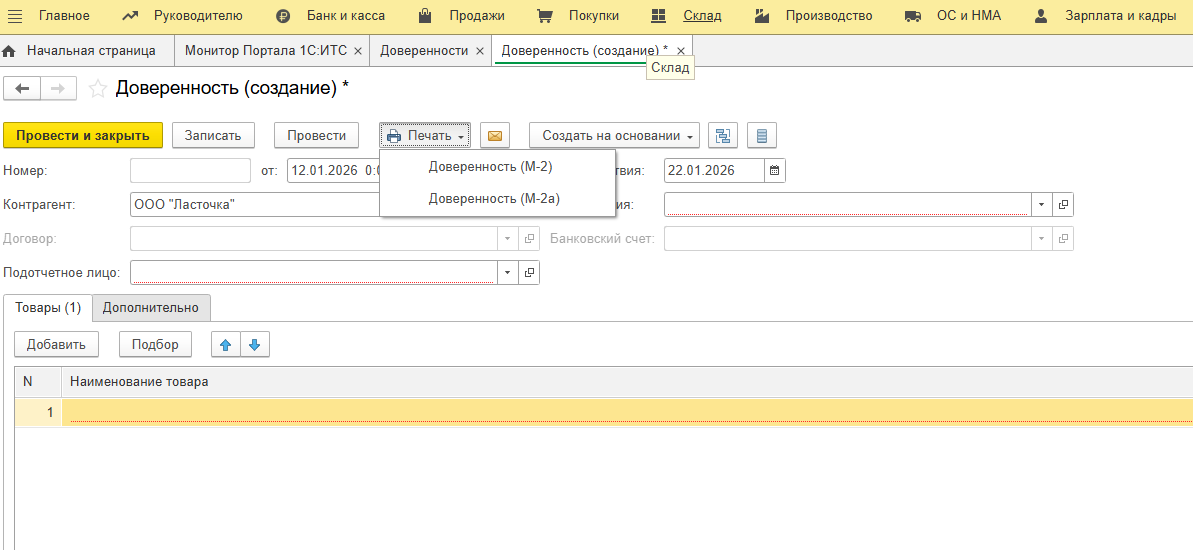
Task: Move row up with blue up arrow
Action: (x=226, y=345)
